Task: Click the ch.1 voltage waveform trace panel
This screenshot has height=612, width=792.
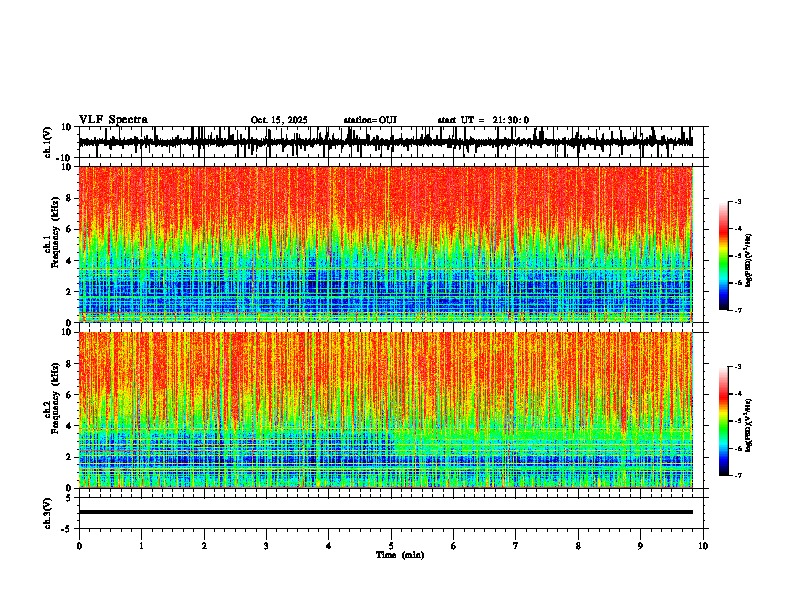Action: click(390, 142)
